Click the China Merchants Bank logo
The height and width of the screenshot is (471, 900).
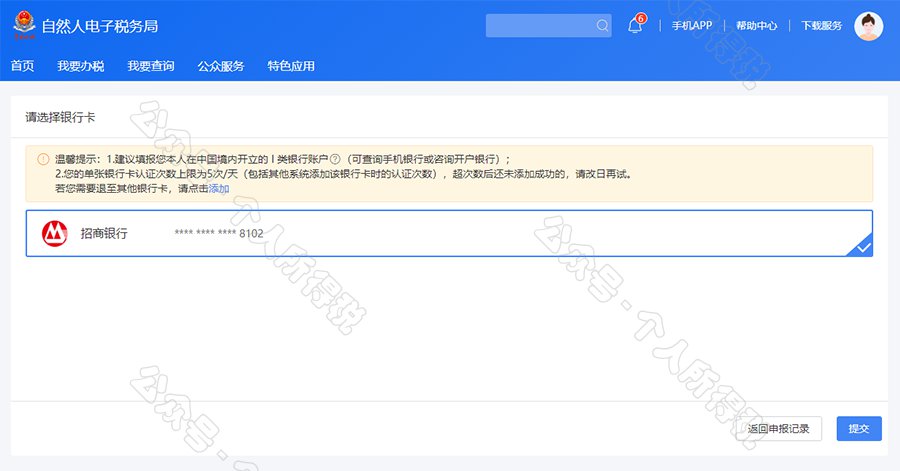pos(55,233)
